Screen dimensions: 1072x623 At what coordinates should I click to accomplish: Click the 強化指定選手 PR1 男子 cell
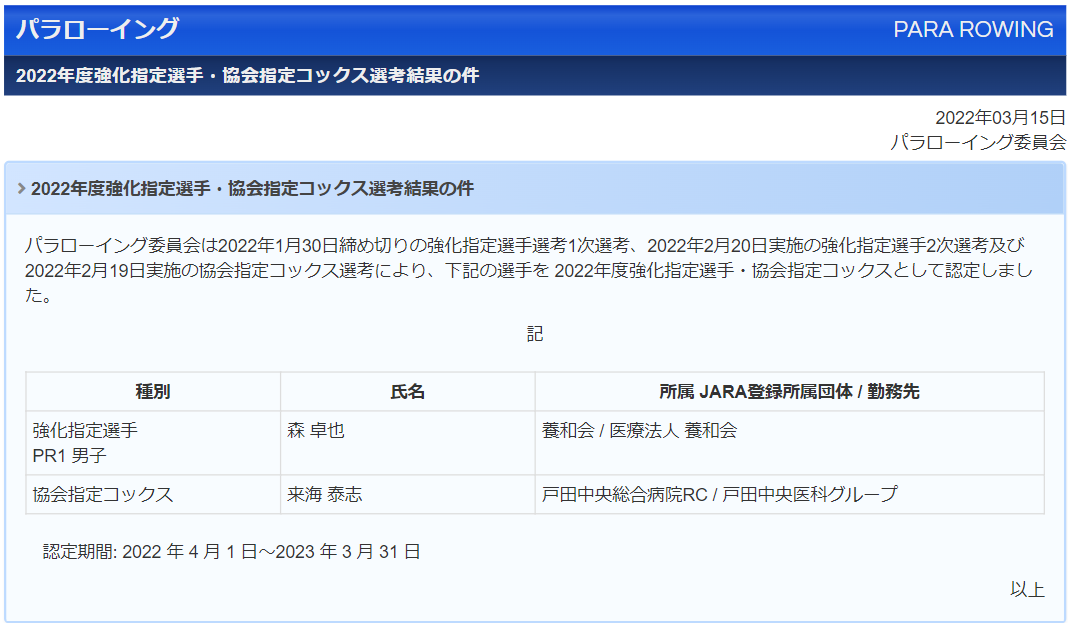pos(153,443)
